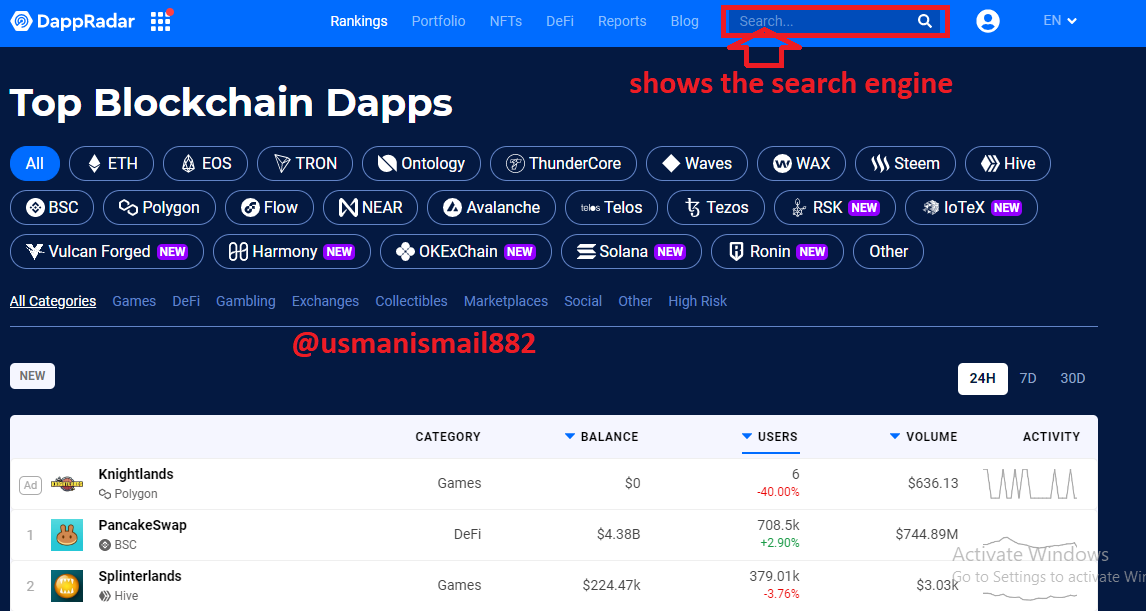
Task: Select the 7D time range
Action: click(x=1028, y=379)
